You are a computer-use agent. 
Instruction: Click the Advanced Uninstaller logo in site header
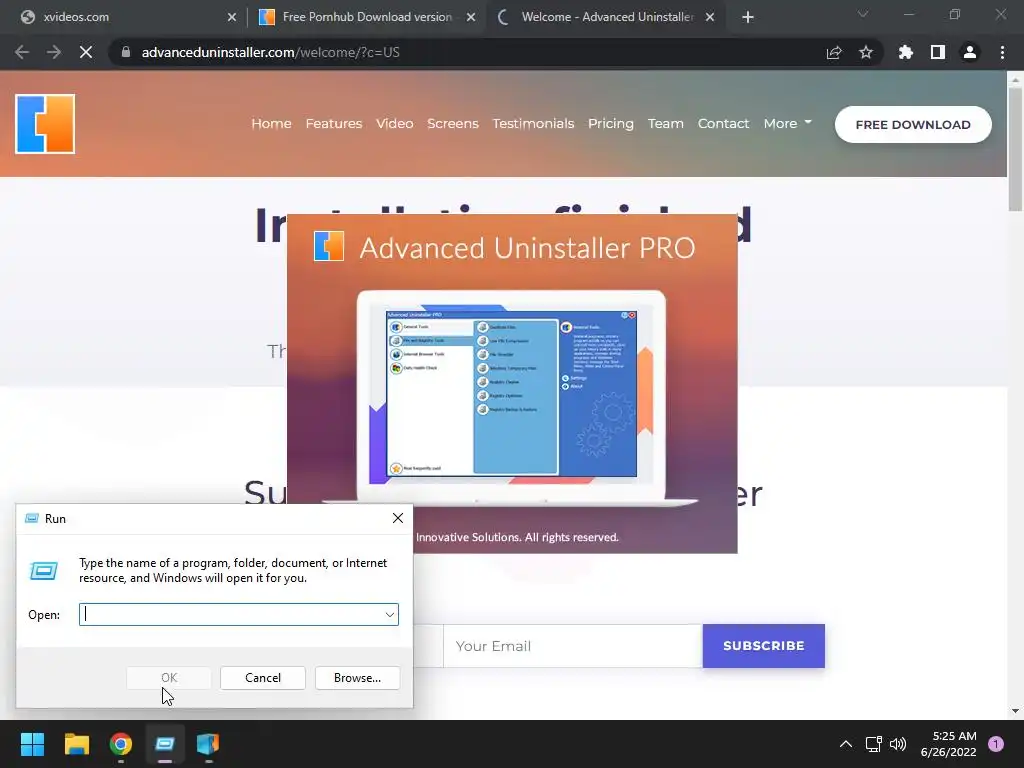pyautogui.click(x=45, y=124)
